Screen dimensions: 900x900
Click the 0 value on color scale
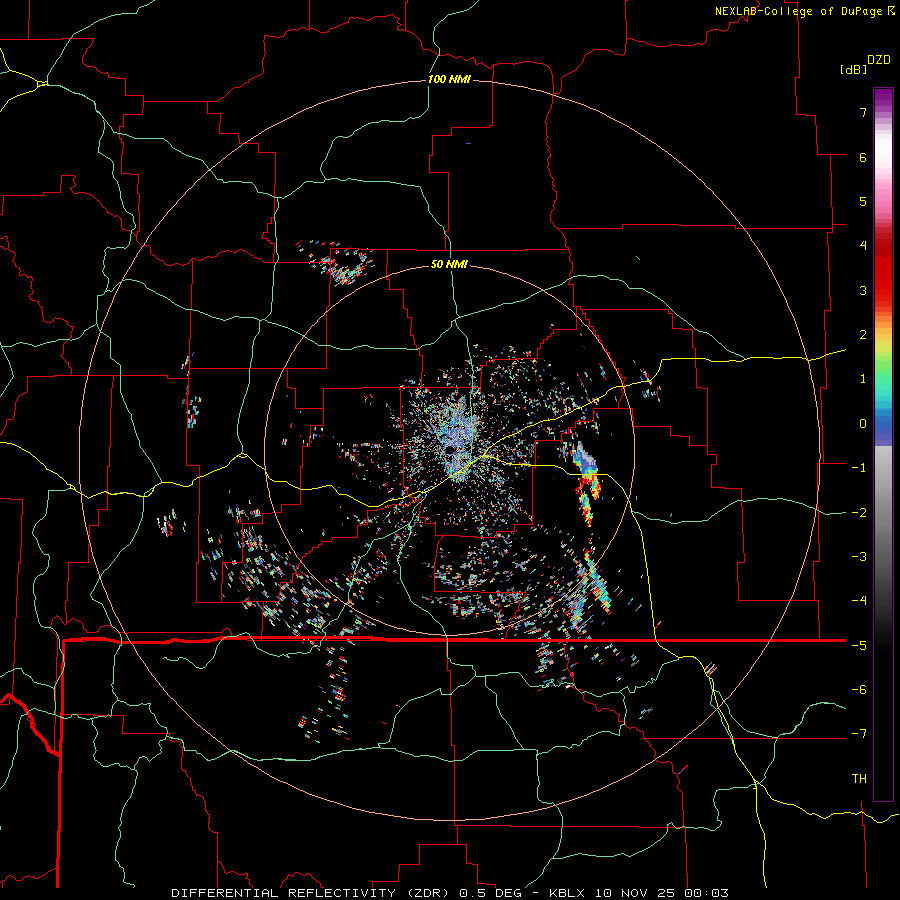point(863,424)
